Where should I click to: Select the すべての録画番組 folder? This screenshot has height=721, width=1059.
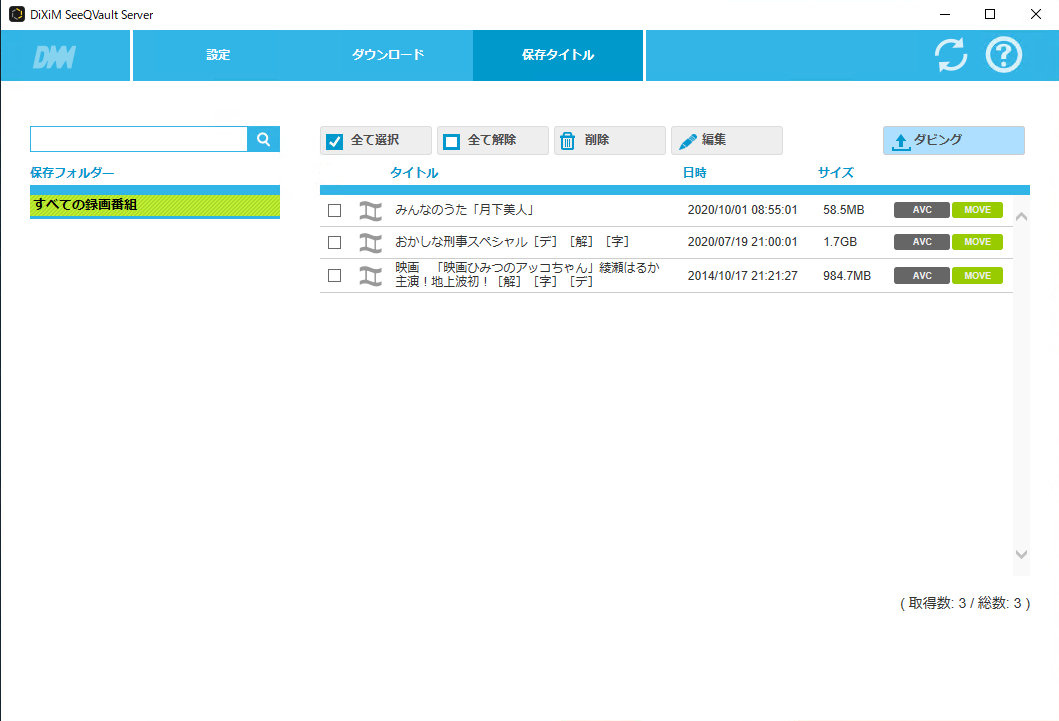(x=155, y=205)
